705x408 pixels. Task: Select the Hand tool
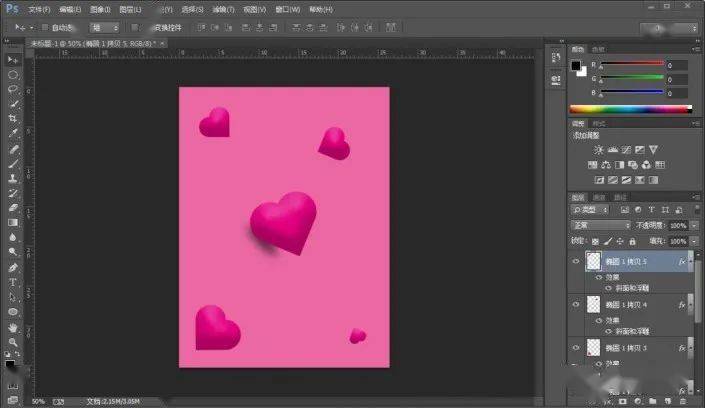[13, 327]
